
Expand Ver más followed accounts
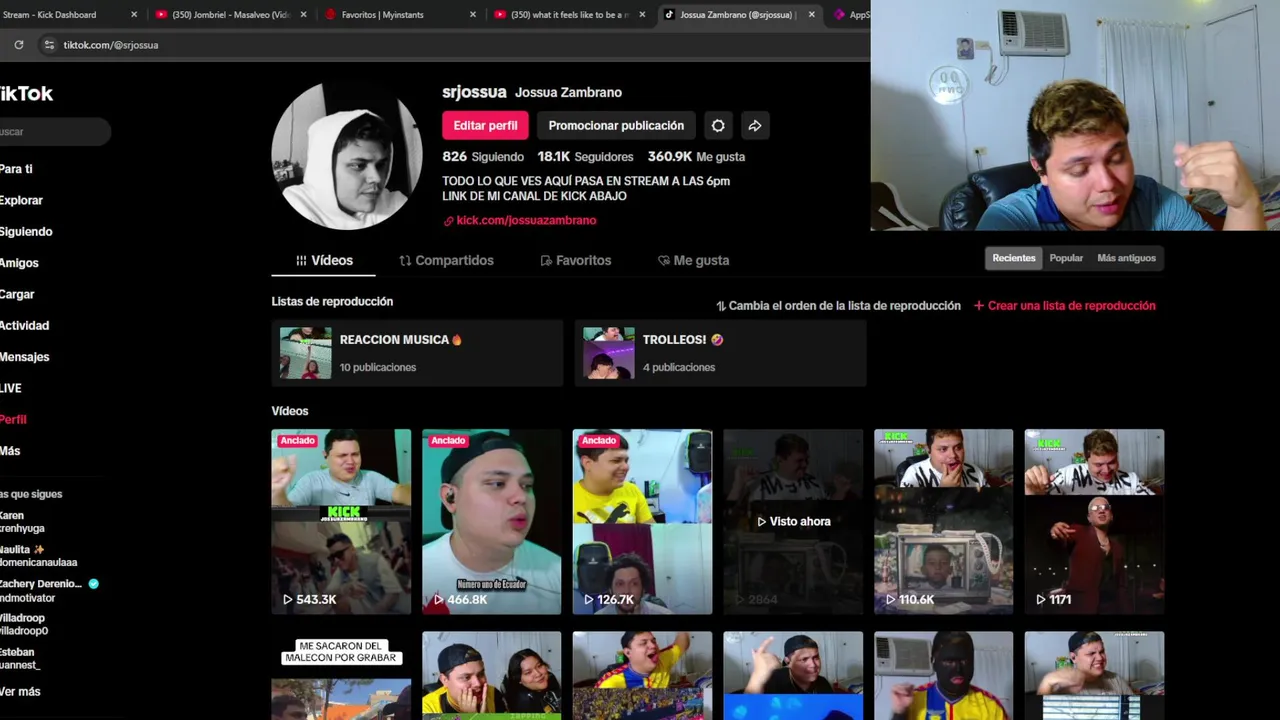20,692
